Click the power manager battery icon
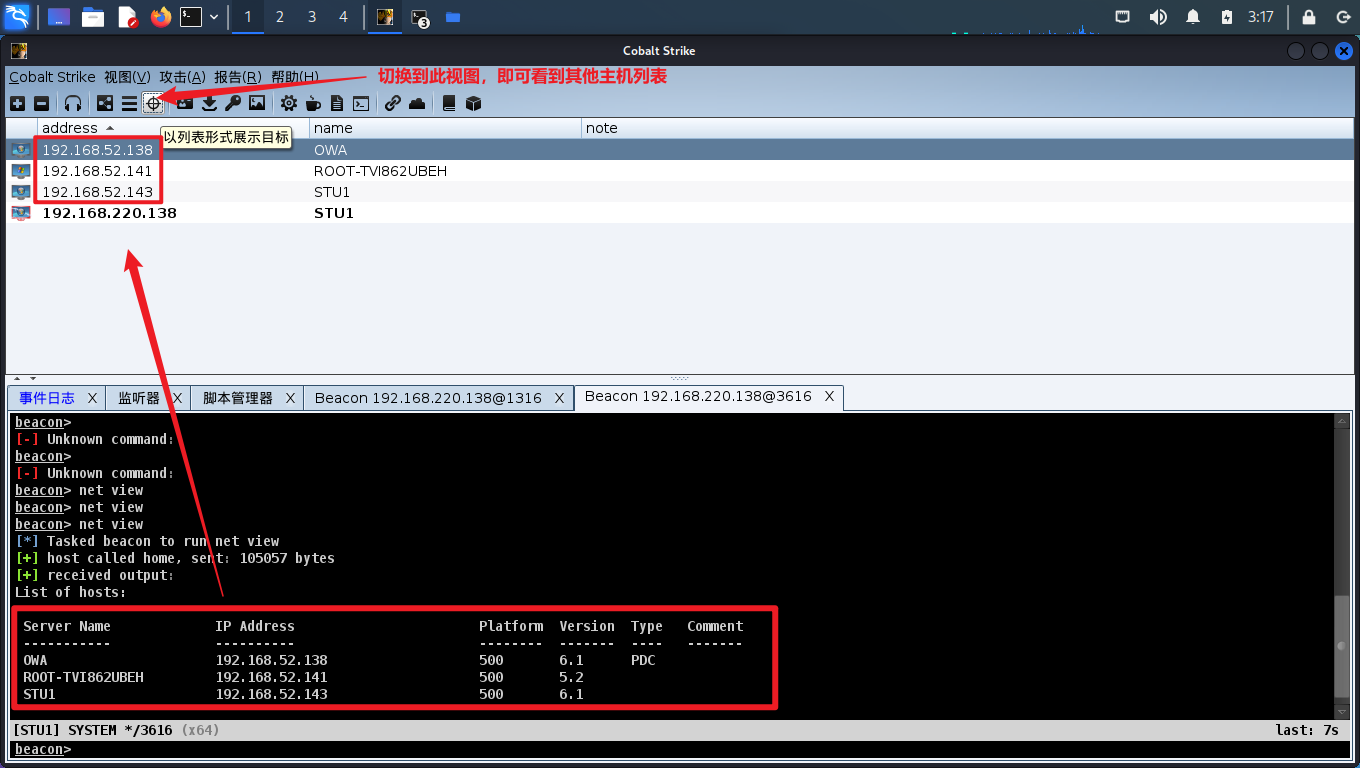The width and height of the screenshot is (1360, 768). click(1226, 17)
